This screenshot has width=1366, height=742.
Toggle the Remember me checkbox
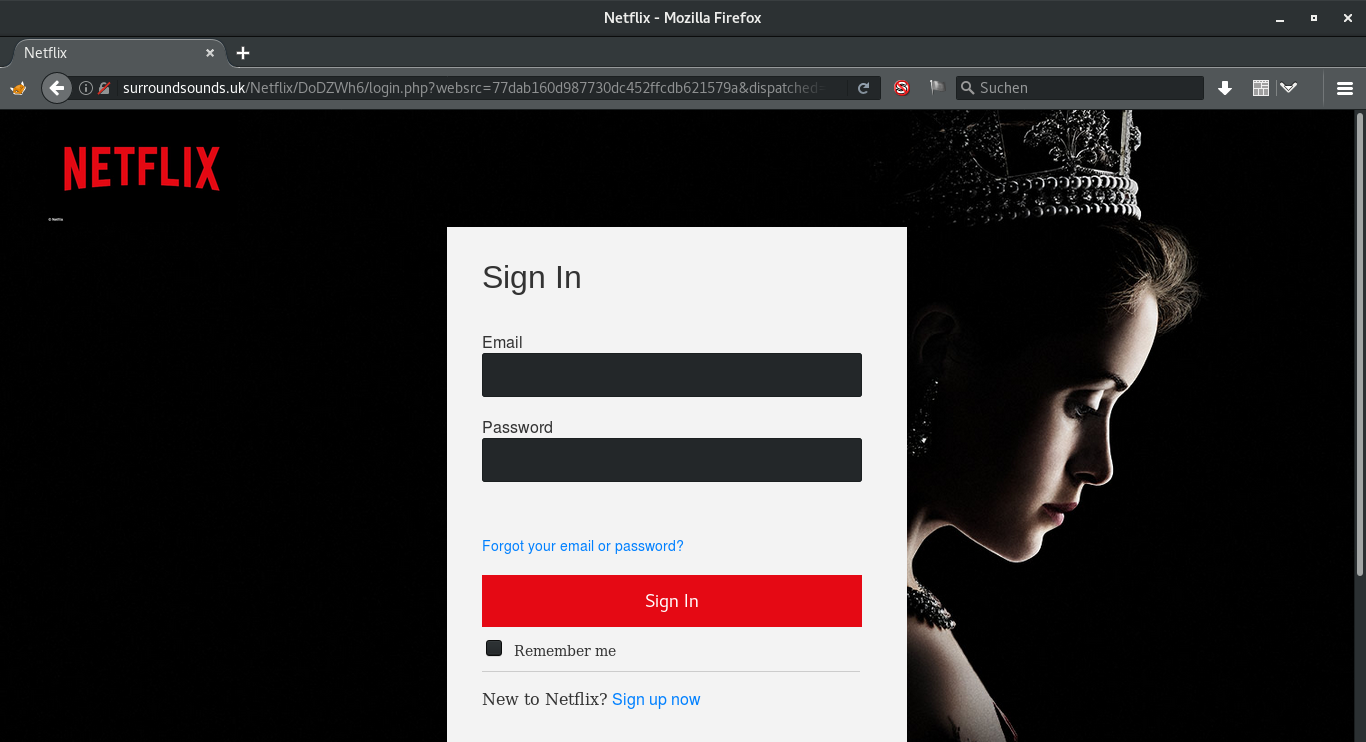pos(494,649)
